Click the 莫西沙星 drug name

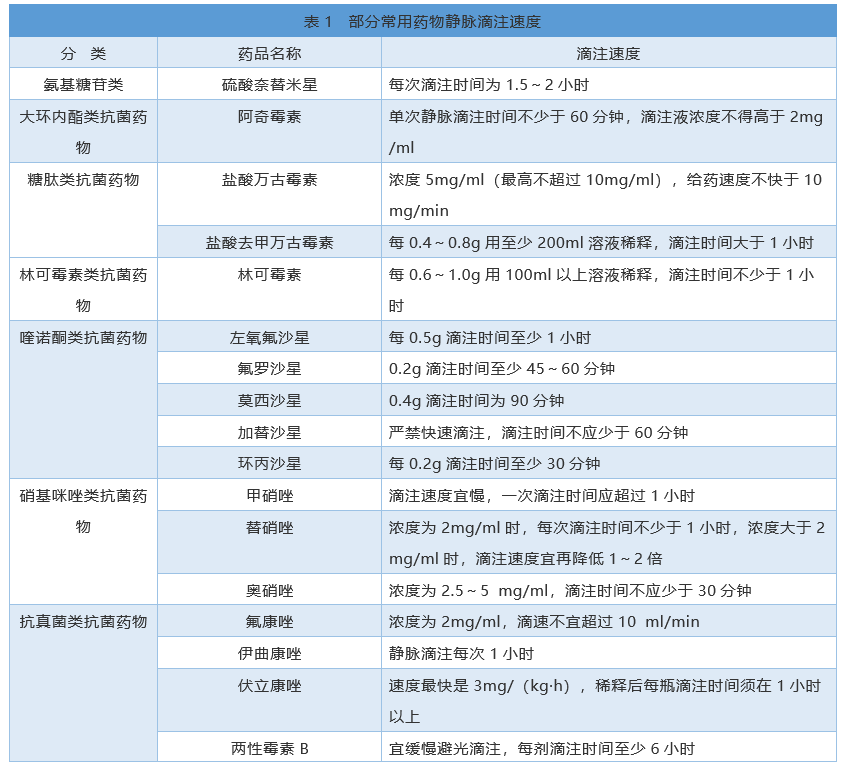269,401
